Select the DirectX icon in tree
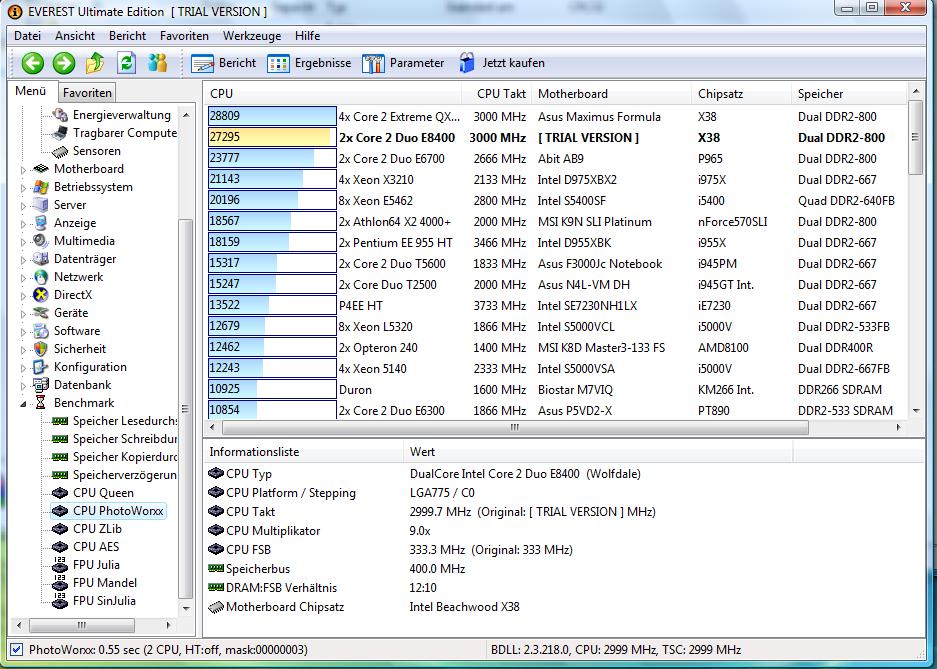Viewport: 937px width, 669px height. pos(41,294)
